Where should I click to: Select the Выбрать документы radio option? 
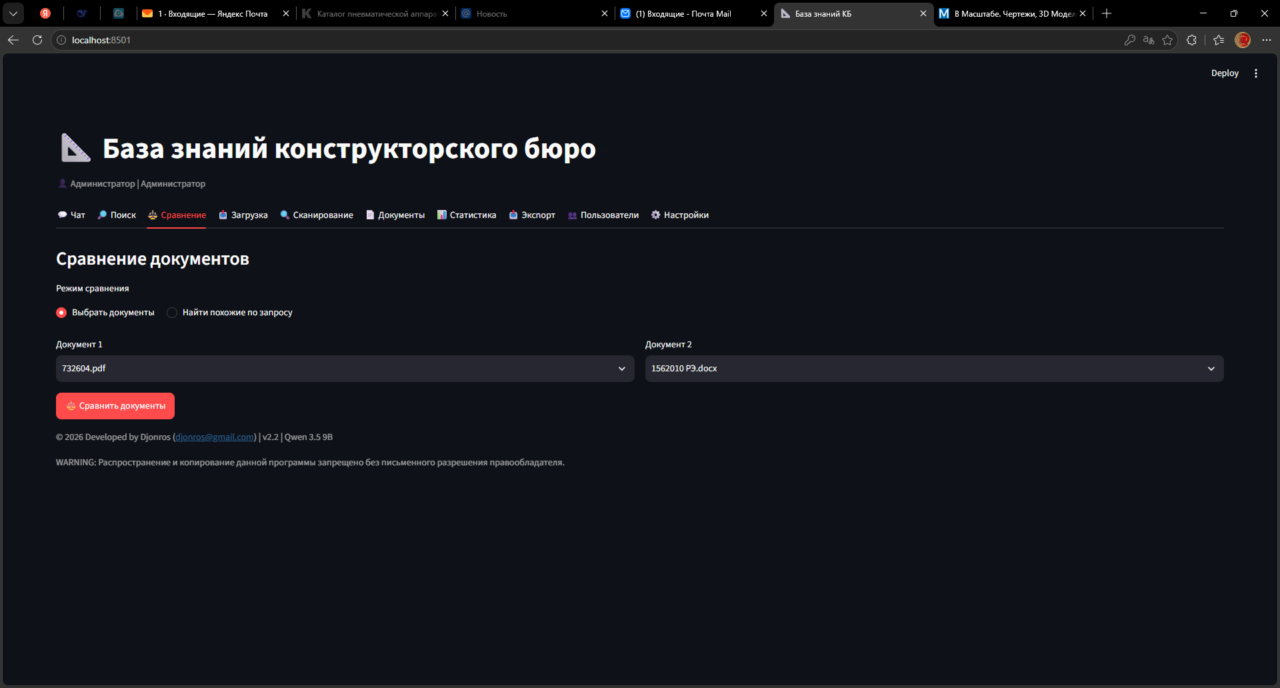[105, 312]
